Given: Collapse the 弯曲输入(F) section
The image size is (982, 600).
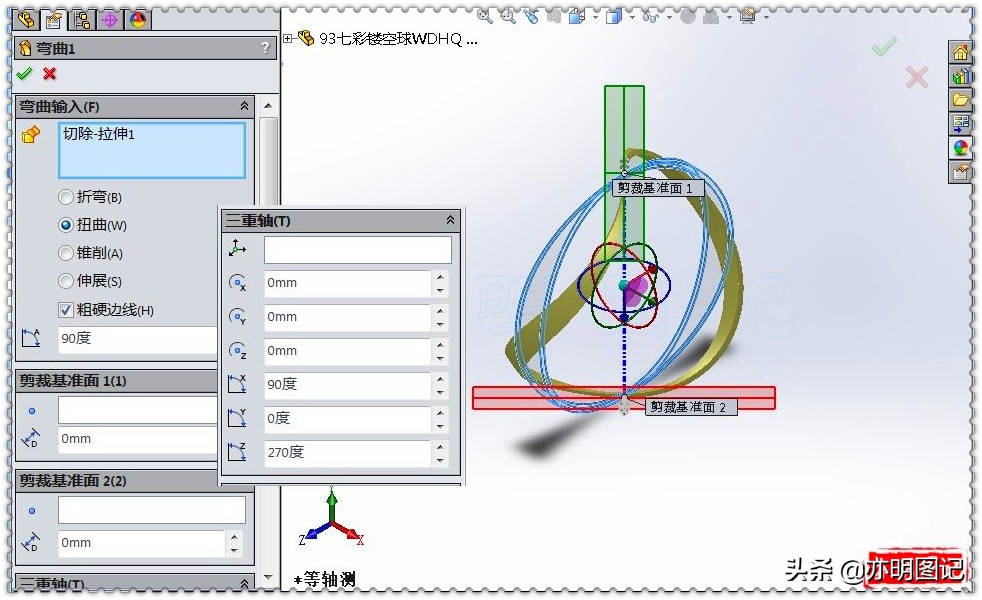Looking at the screenshot, I should [246, 105].
